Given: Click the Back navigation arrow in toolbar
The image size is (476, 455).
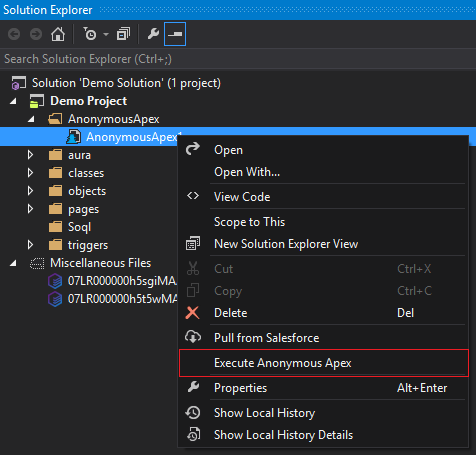Looking at the screenshot, I should pos(14,34).
